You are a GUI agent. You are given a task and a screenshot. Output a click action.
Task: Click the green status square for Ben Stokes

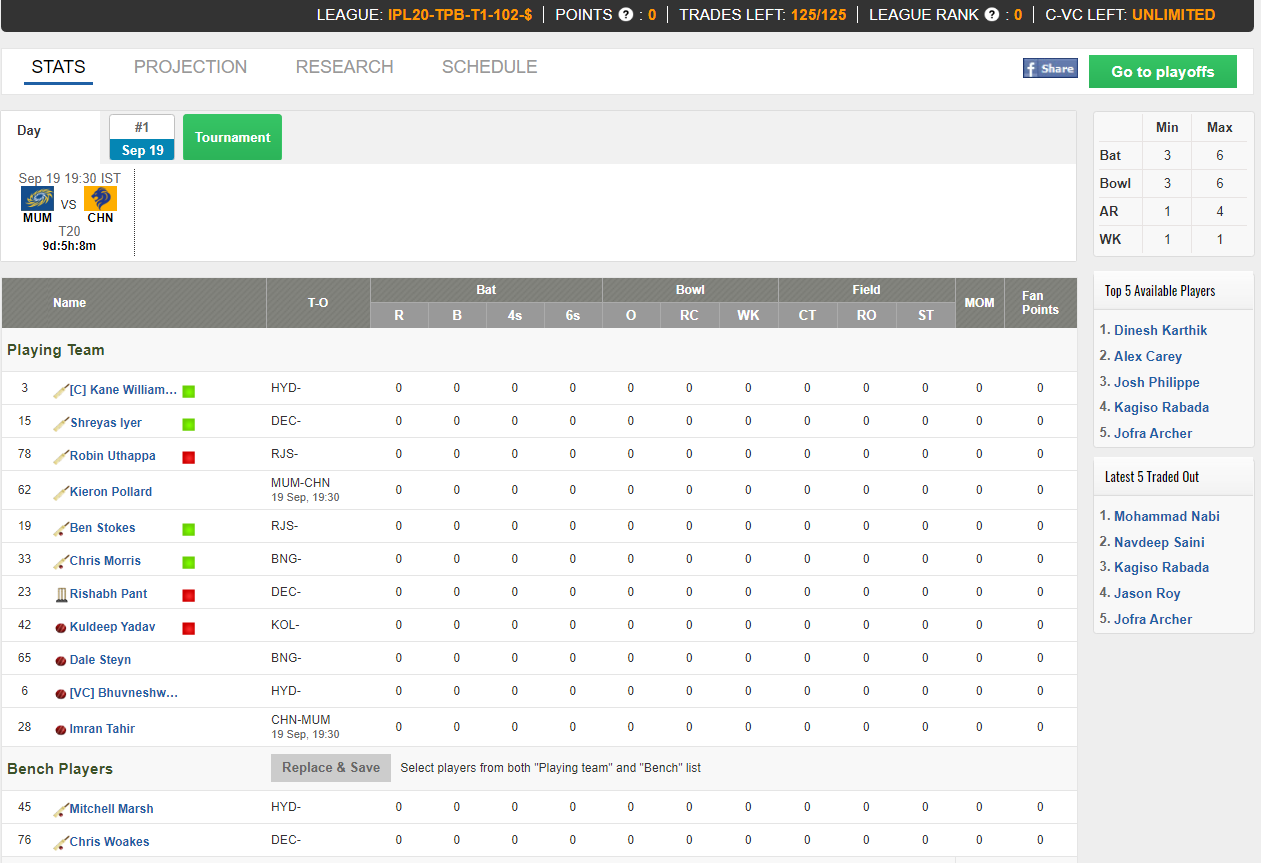(x=188, y=529)
